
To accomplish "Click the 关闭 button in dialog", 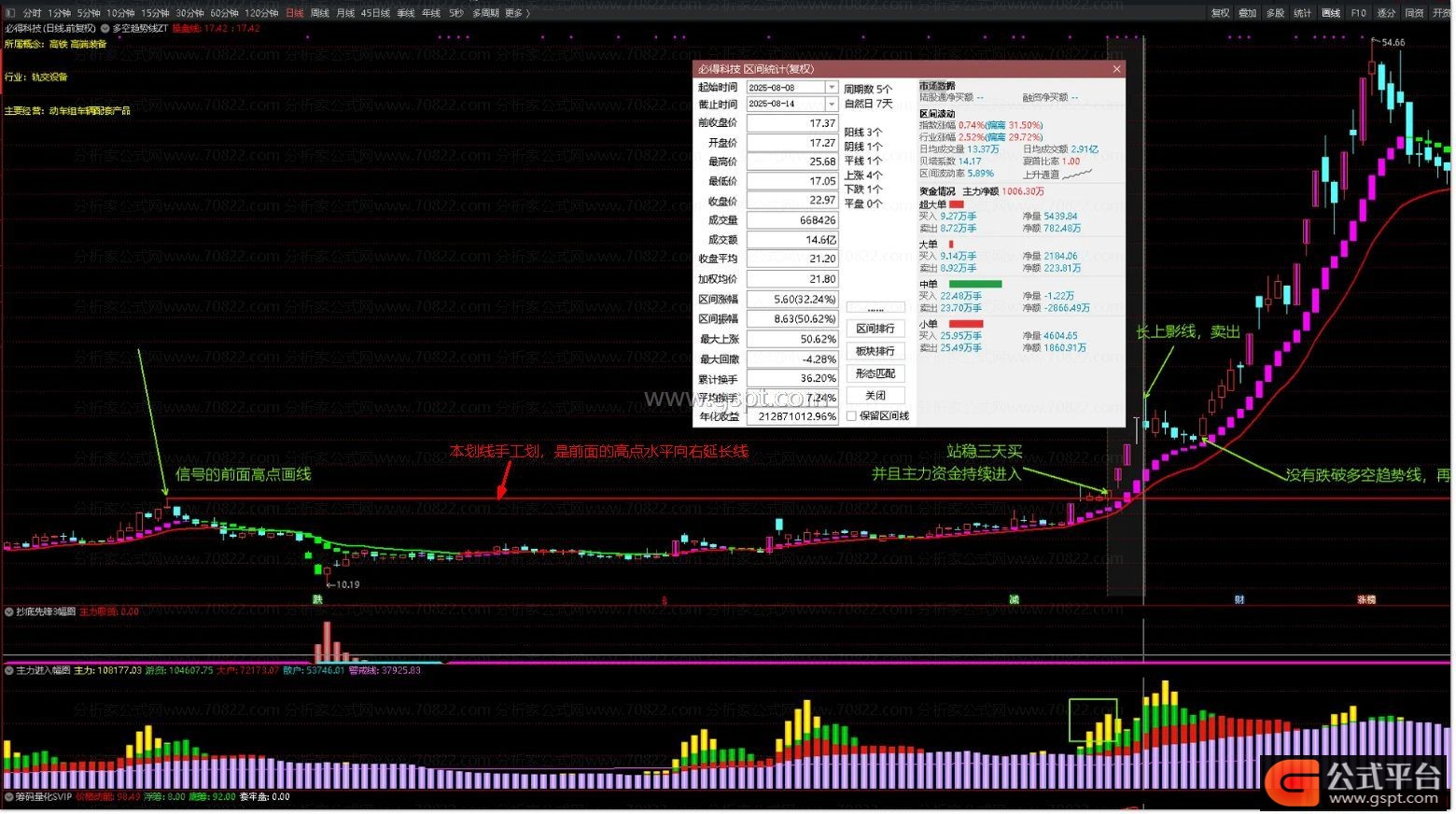I will (875, 396).
